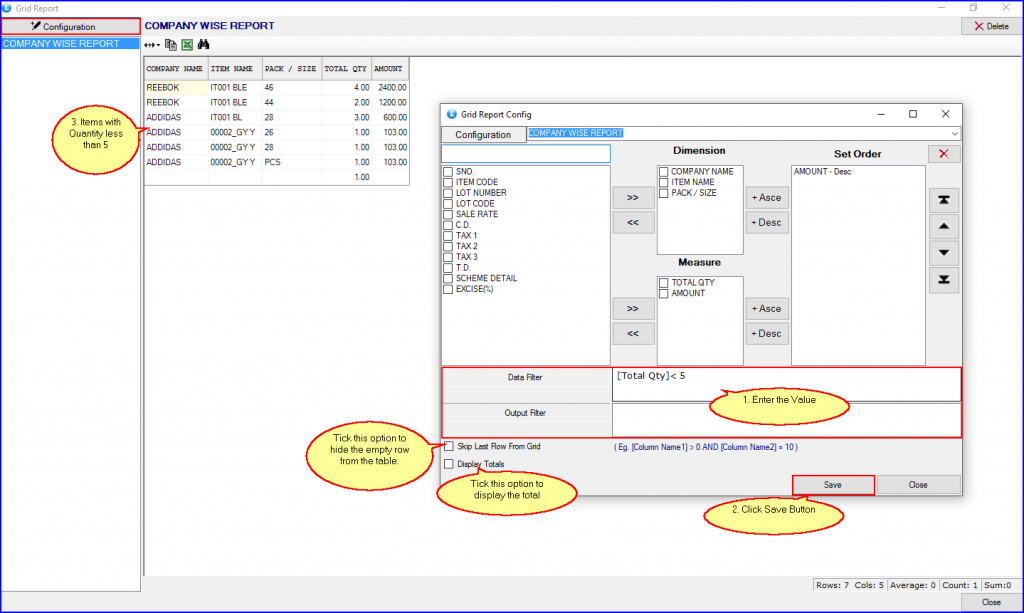
Task: Select the IT001 BL item cell
Action: point(234,118)
